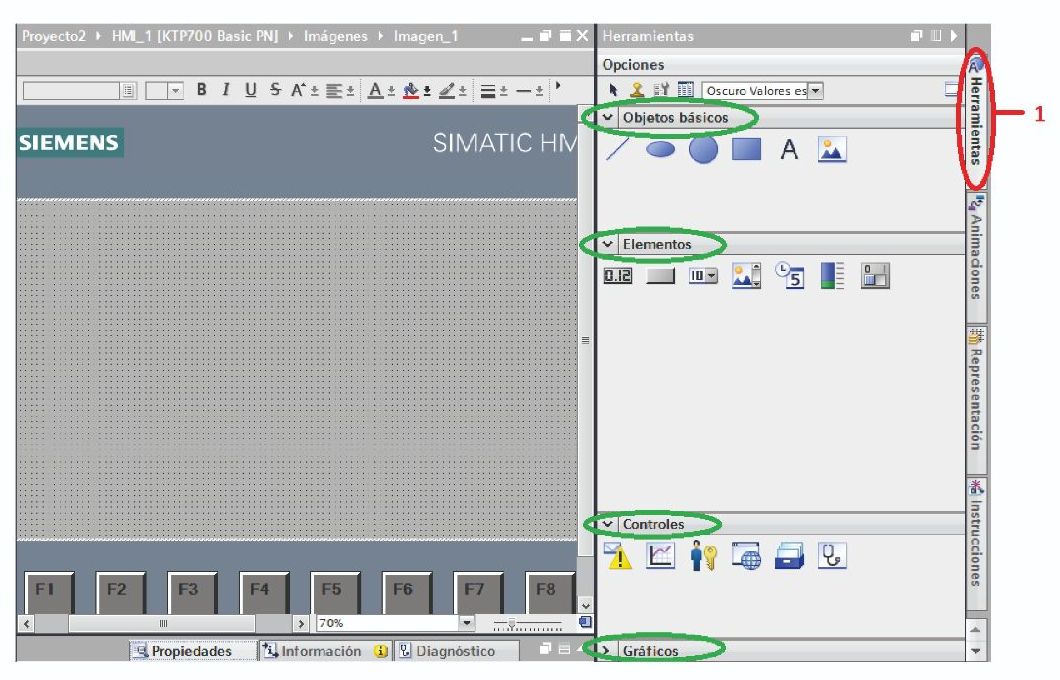Select the I/O field element icon

point(618,275)
